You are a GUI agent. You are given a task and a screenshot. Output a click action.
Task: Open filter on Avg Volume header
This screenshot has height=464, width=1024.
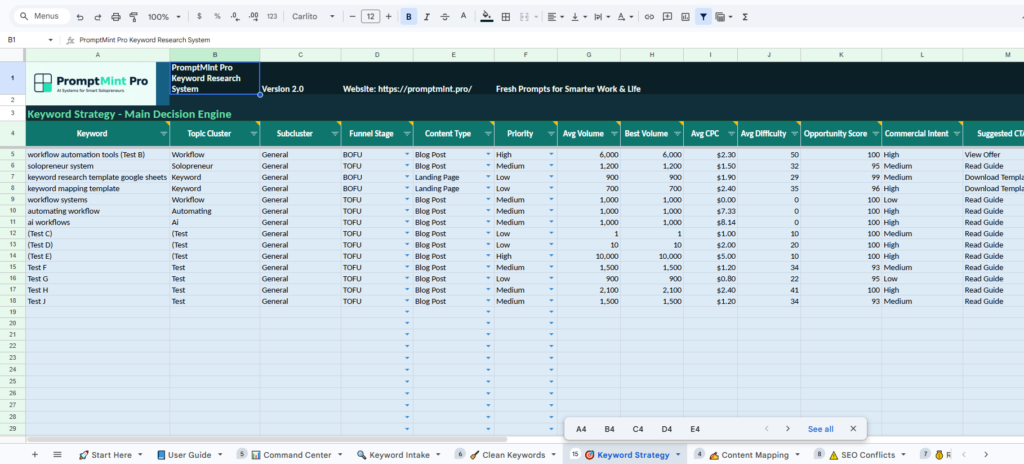(615, 133)
